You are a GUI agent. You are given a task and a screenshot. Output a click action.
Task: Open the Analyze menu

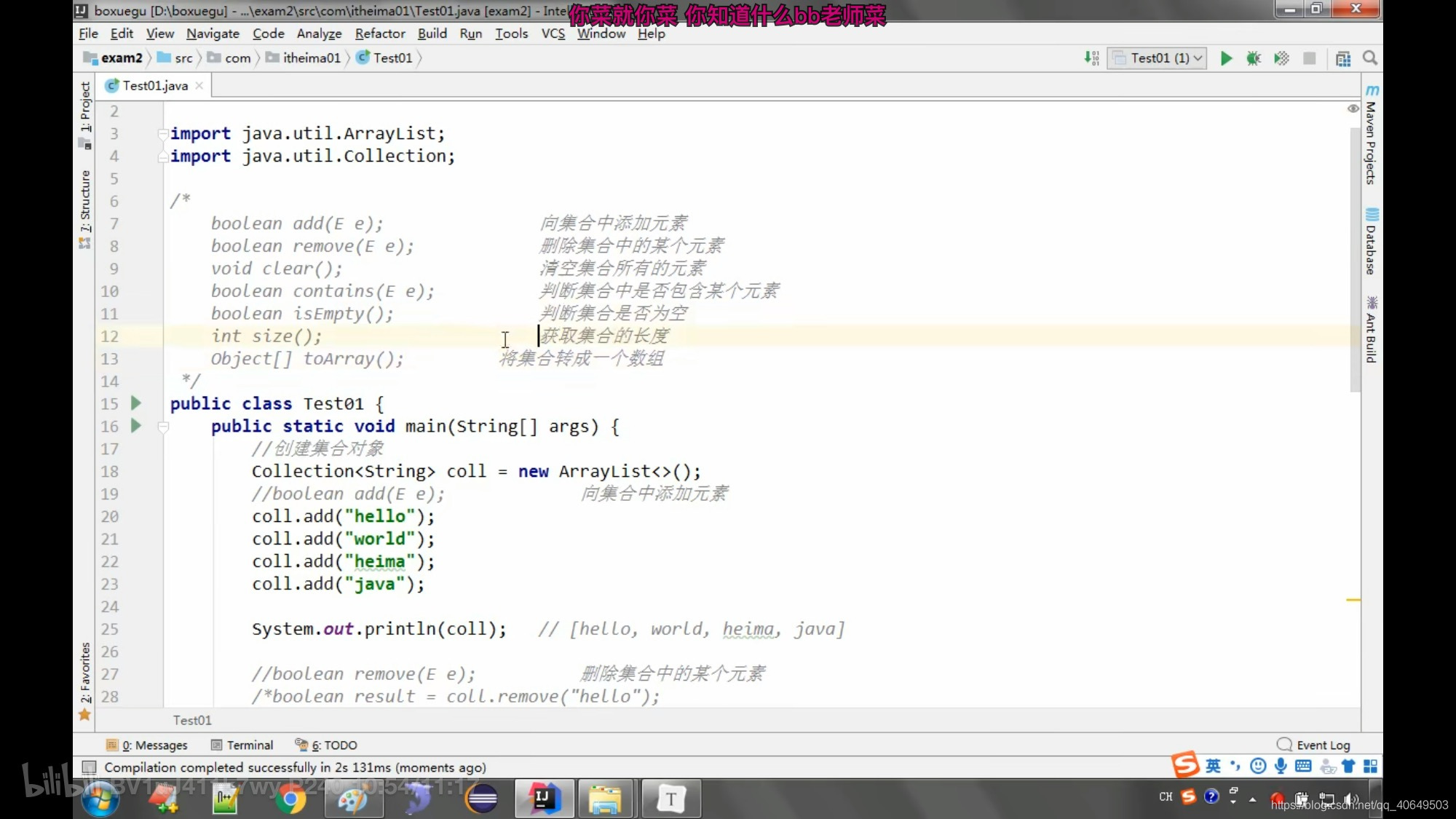pos(319,33)
